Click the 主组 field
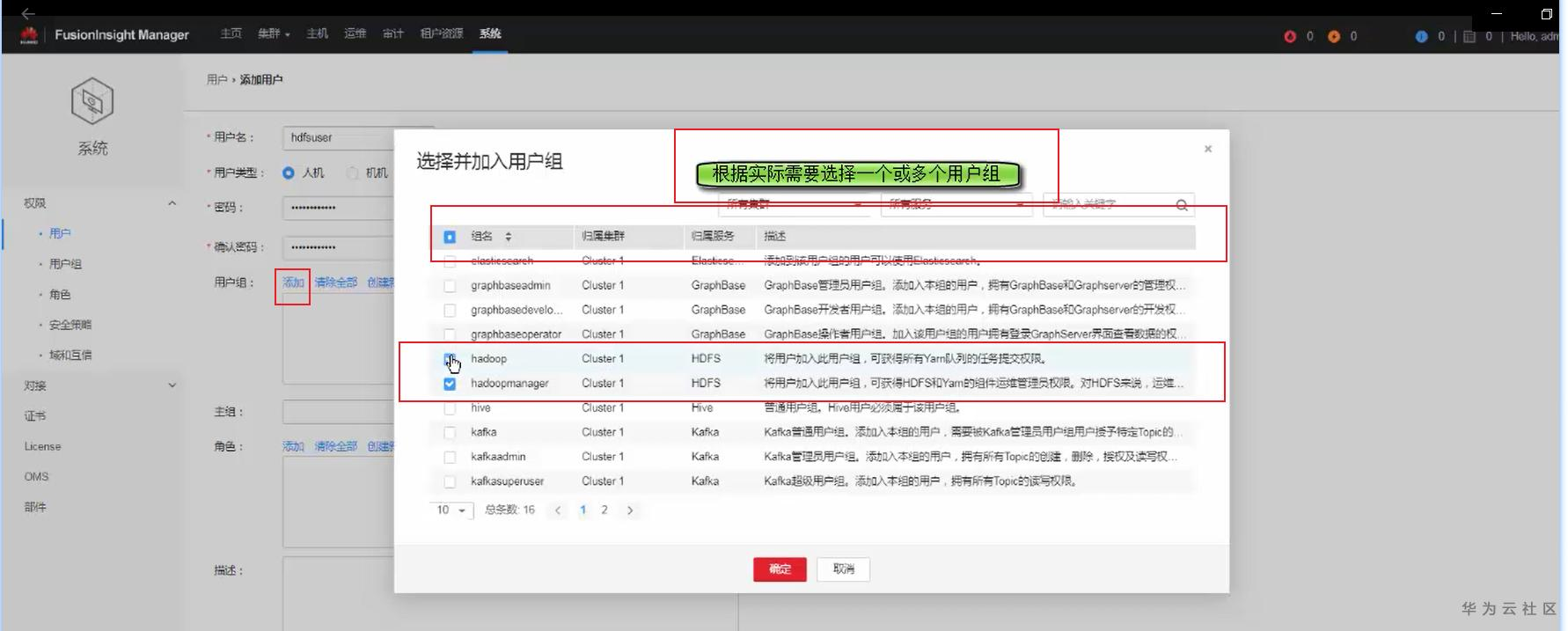 [x=339, y=412]
